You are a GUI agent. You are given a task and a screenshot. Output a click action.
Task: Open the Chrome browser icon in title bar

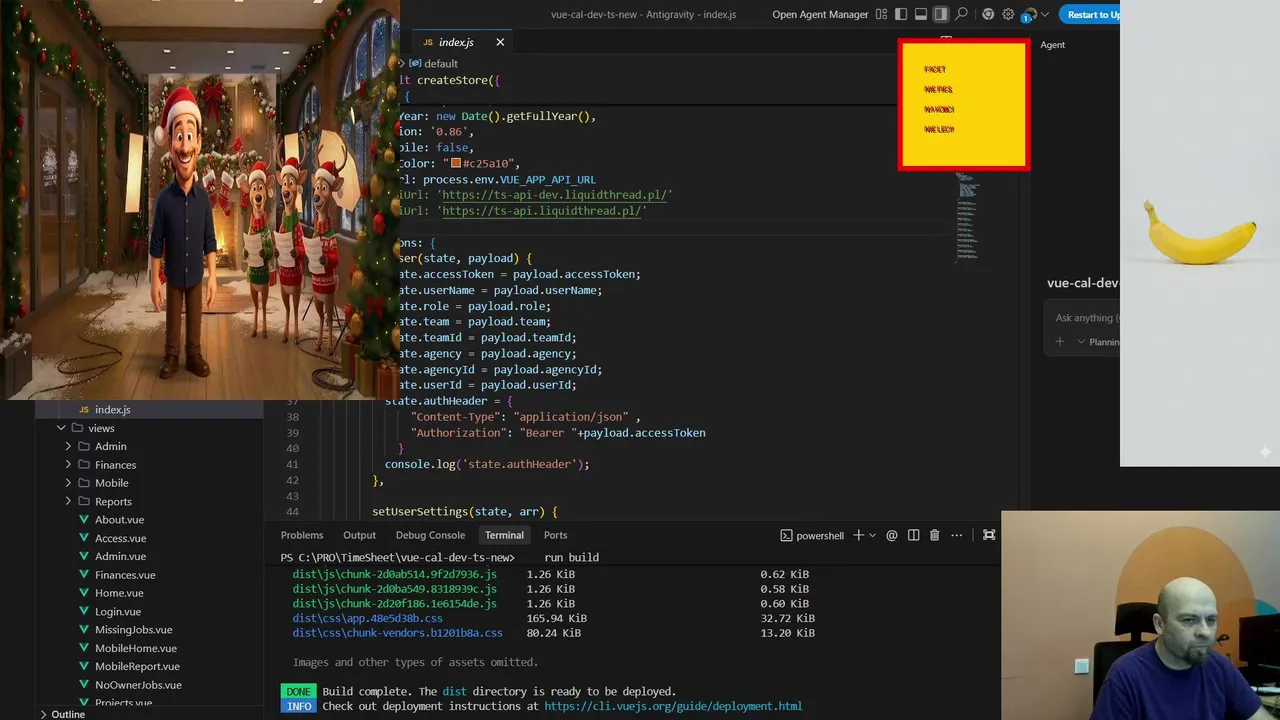(988, 14)
